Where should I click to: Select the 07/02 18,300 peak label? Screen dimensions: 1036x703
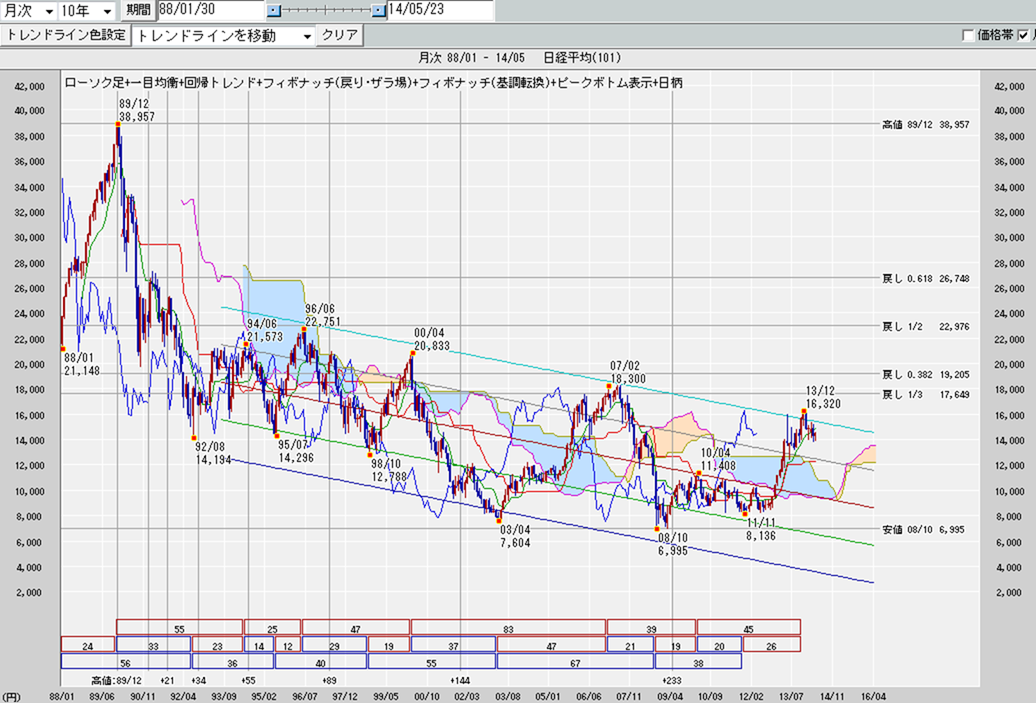click(628, 373)
